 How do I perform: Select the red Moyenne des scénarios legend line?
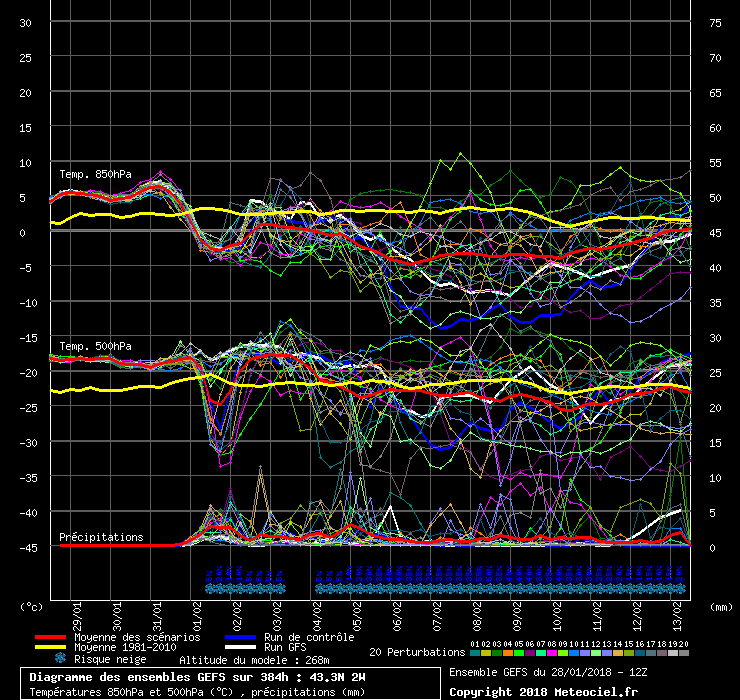[x=50, y=637]
